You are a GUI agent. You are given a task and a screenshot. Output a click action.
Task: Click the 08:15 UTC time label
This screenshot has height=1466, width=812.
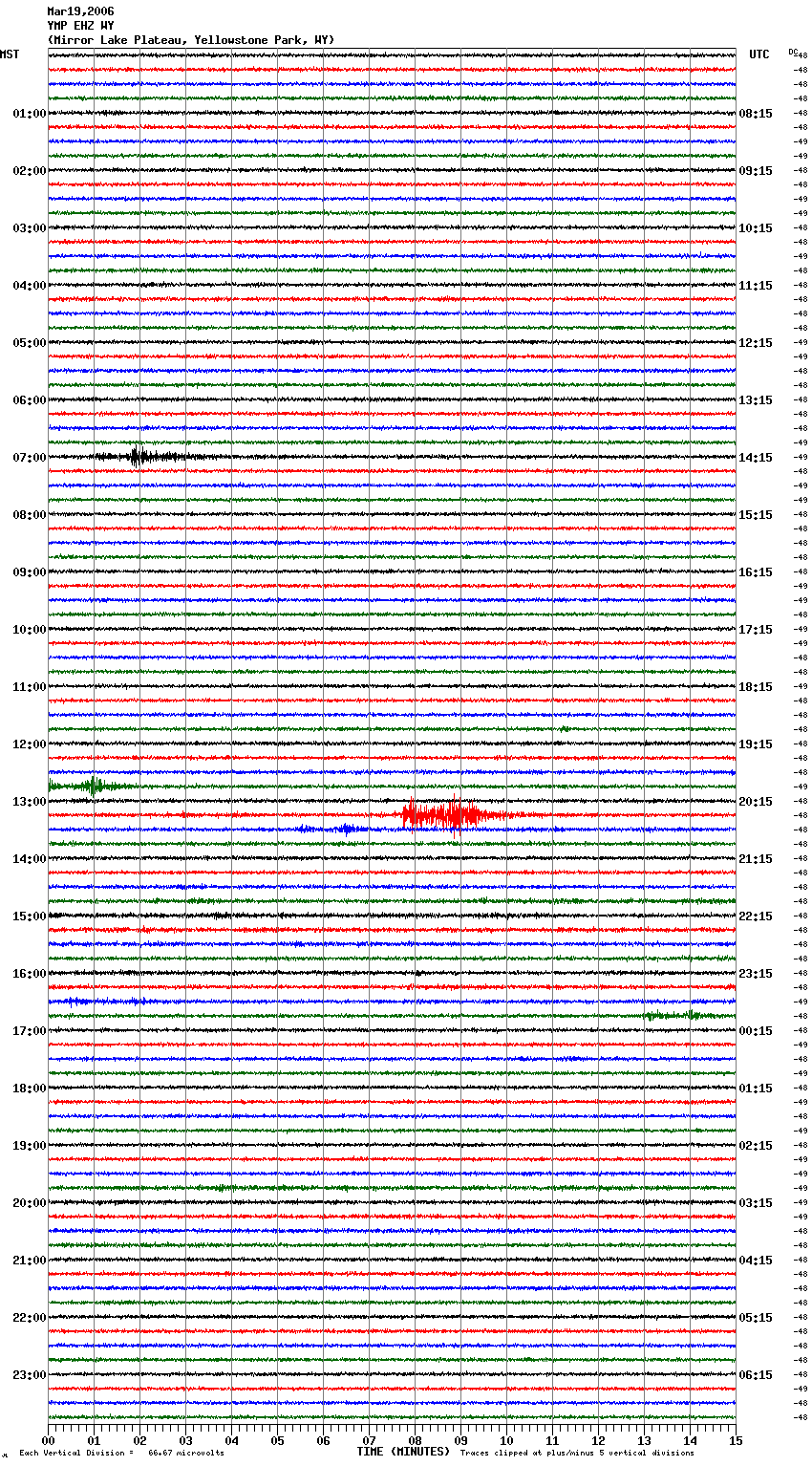pos(756,114)
